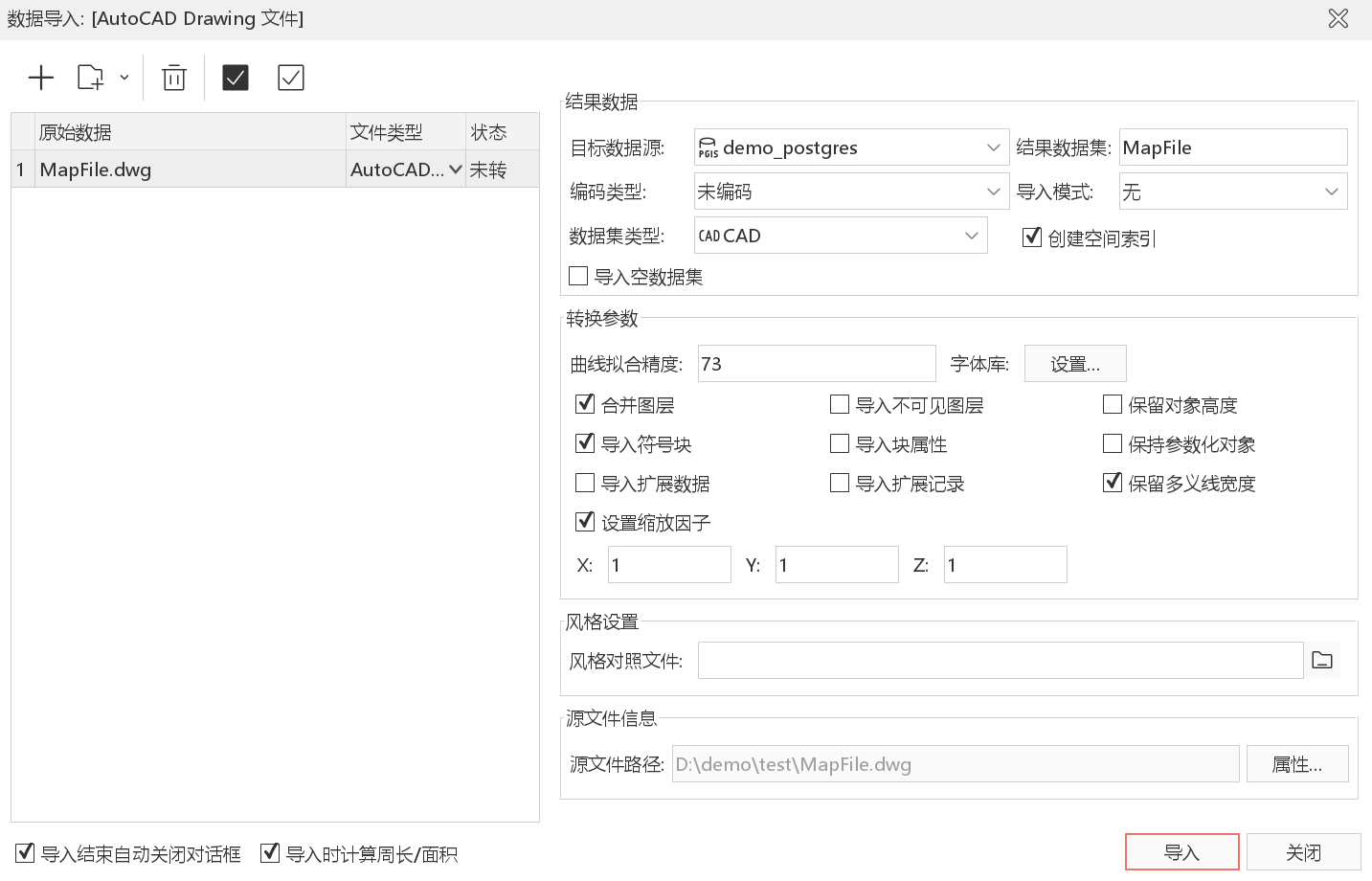Open the add folder dropdown arrow
This screenshot has width=1372, height=881.
(x=124, y=78)
